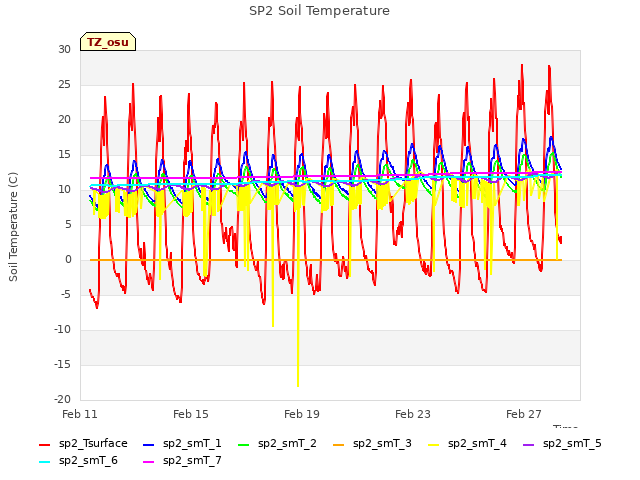The image size is (640, 480).
Task: Click the -20 y-axis tick label
Action: (62, 400)
